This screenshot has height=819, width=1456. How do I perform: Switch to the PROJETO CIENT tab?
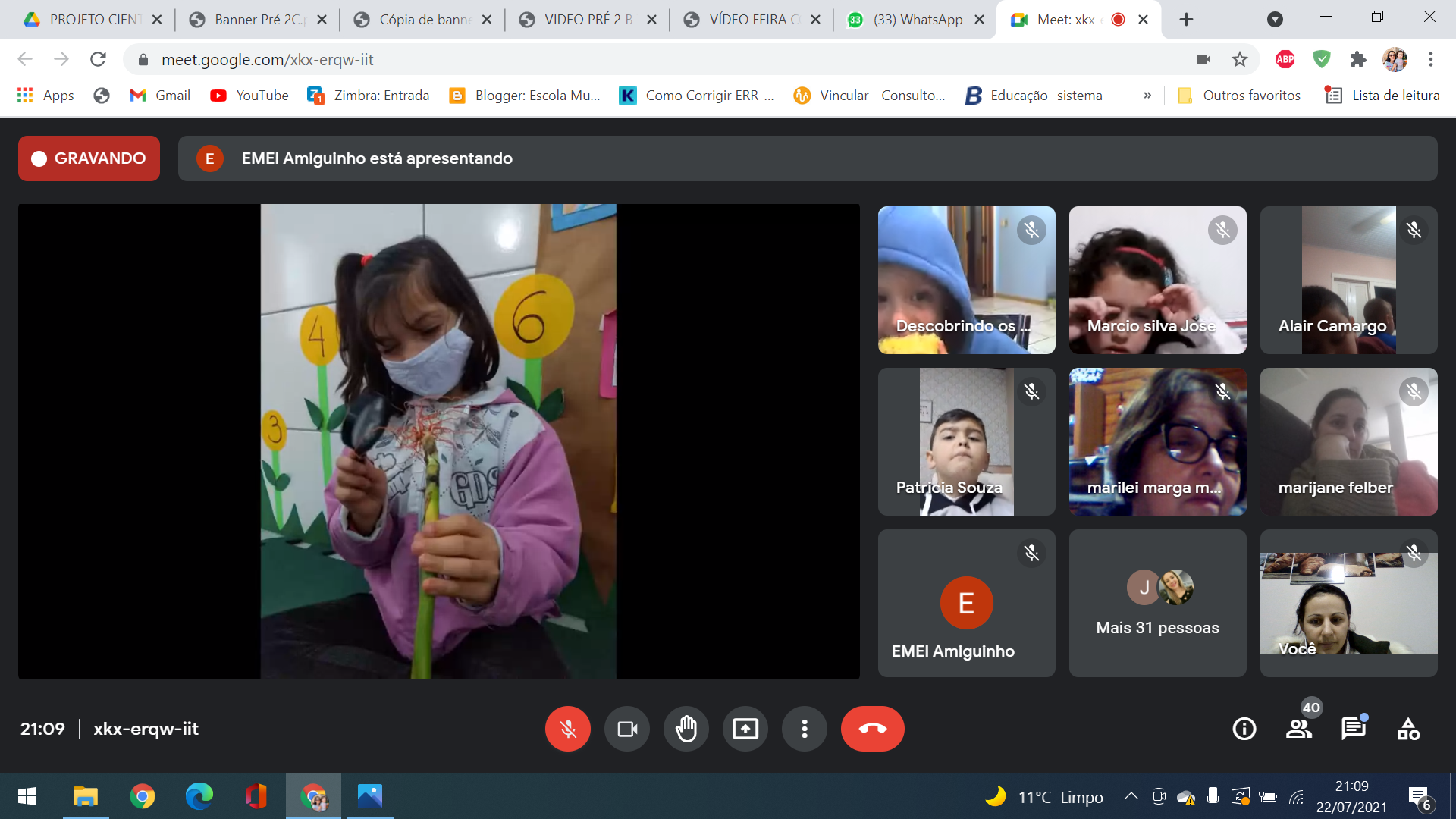(93, 20)
